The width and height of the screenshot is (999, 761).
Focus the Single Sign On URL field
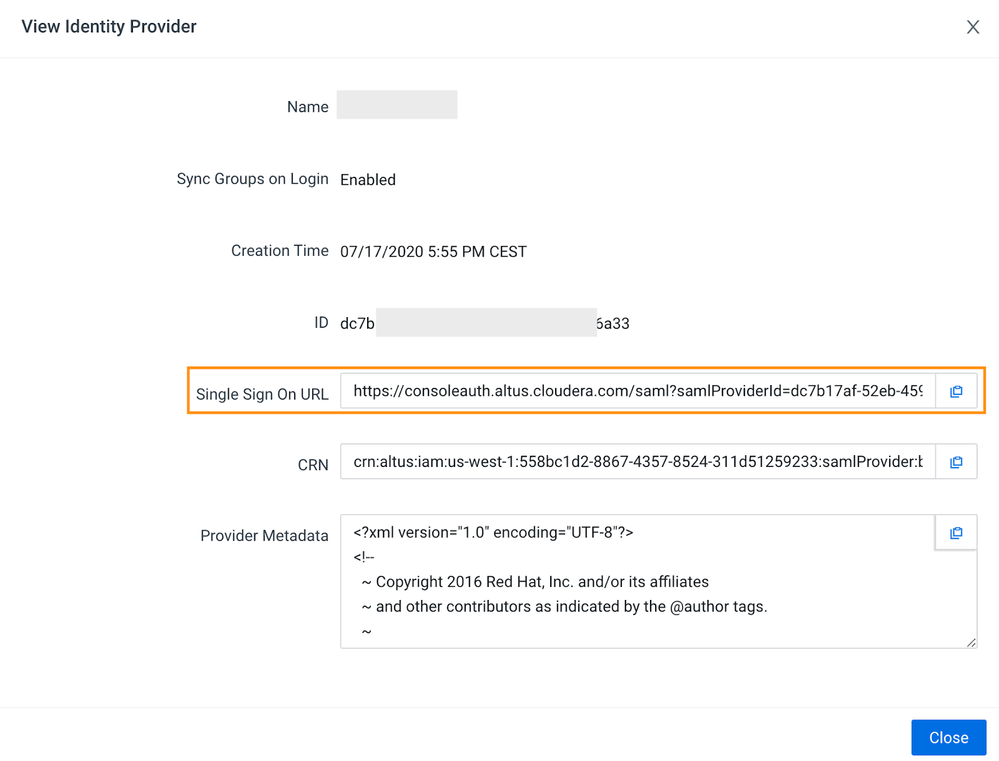coord(638,391)
